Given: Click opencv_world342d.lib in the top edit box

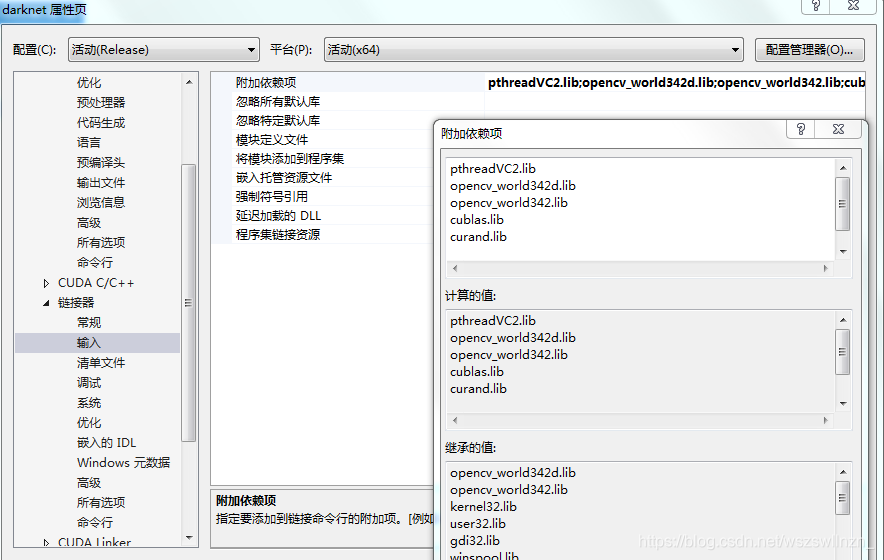Looking at the screenshot, I should click(512, 186).
